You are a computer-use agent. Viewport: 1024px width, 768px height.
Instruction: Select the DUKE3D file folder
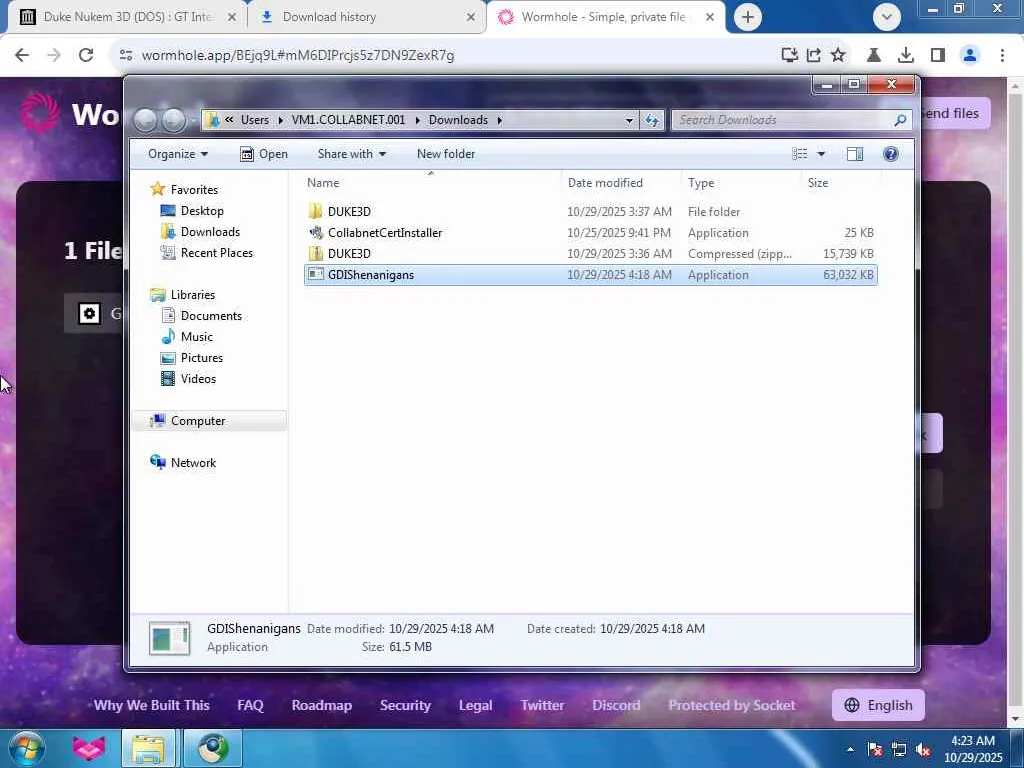pyautogui.click(x=590, y=212)
